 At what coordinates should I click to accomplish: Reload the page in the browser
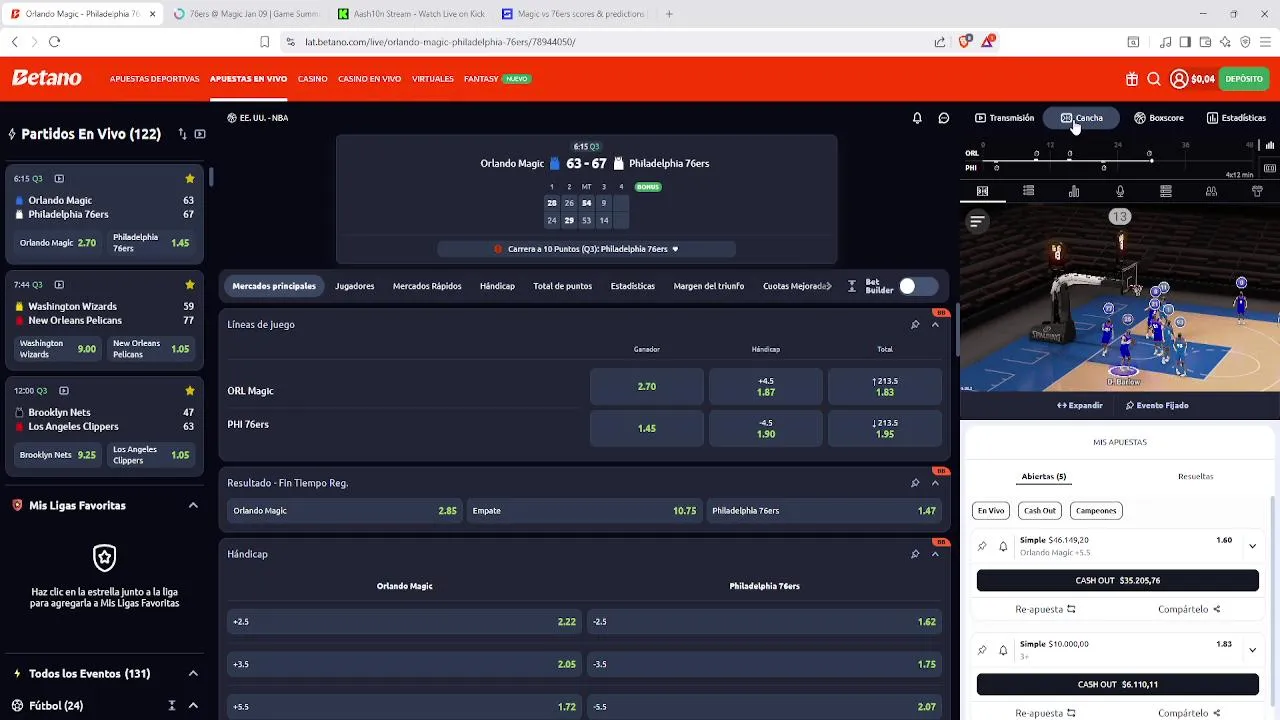click(x=54, y=42)
